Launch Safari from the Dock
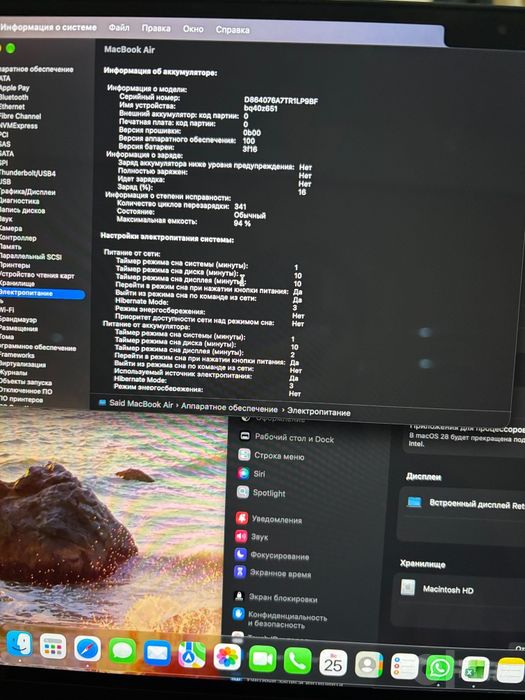525x700 pixels. pos(88,648)
